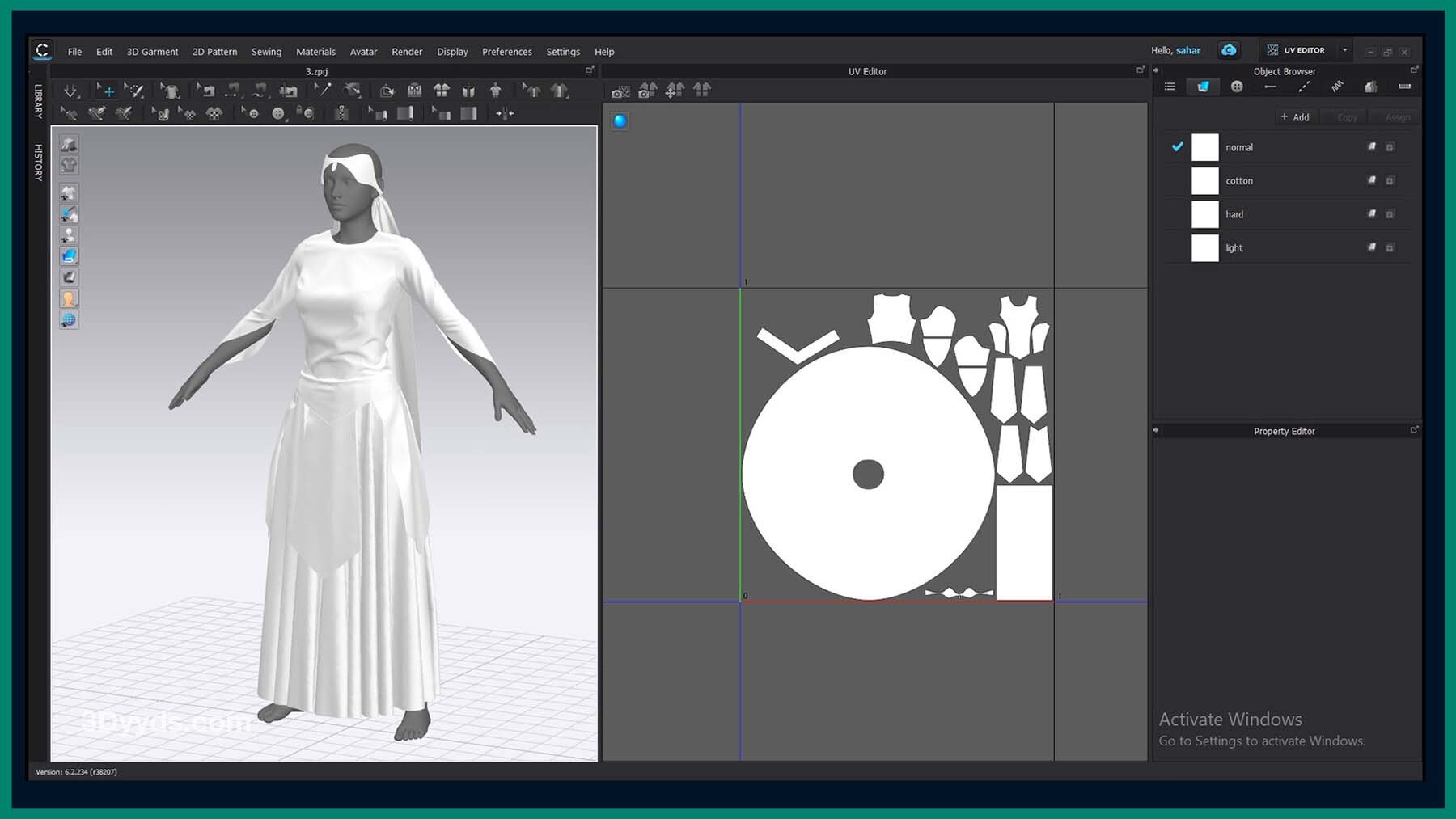The width and height of the screenshot is (1456, 819).
Task: Select the Select/Move tool with blue cross
Action: pyautogui.click(x=105, y=91)
